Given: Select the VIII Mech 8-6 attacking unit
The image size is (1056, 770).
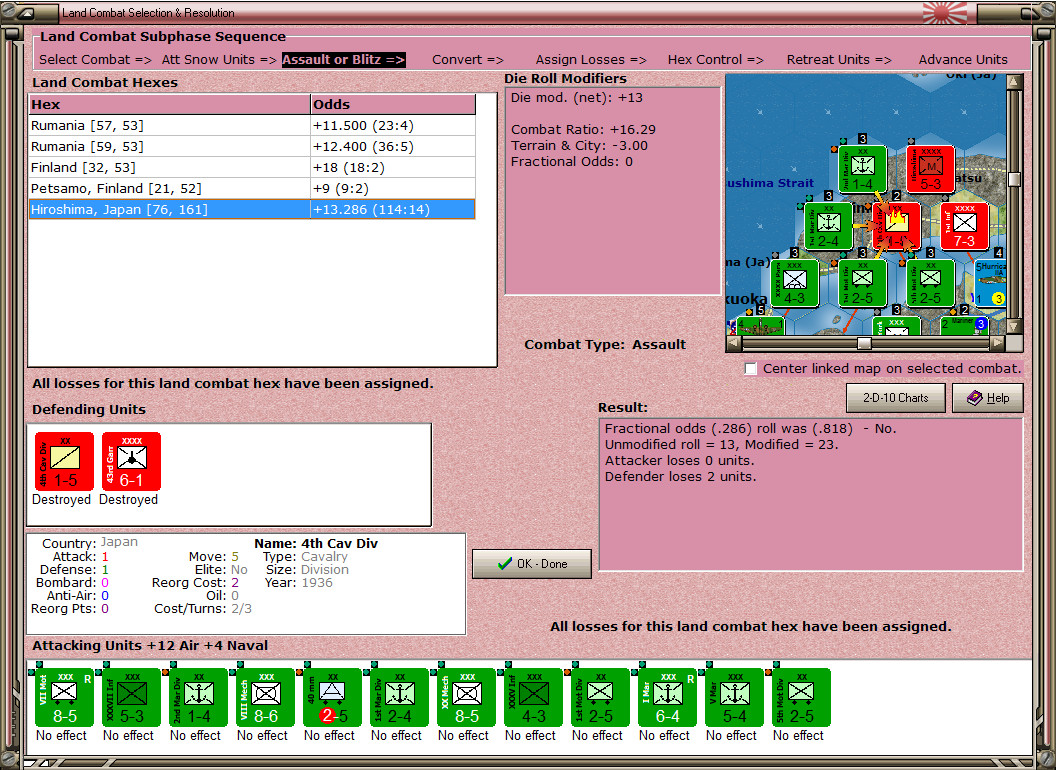Looking at the screenshot, I should [x=265, y=697].
